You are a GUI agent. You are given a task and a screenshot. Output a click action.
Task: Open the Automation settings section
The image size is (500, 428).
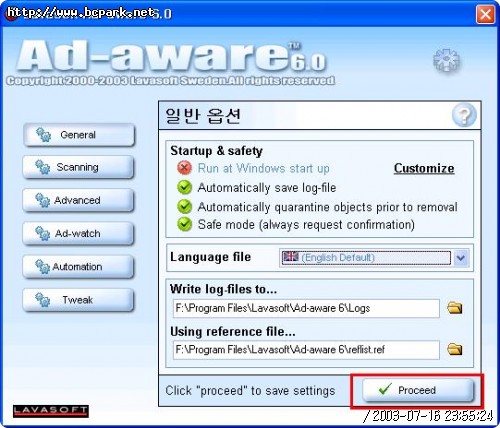click(78, 267)
